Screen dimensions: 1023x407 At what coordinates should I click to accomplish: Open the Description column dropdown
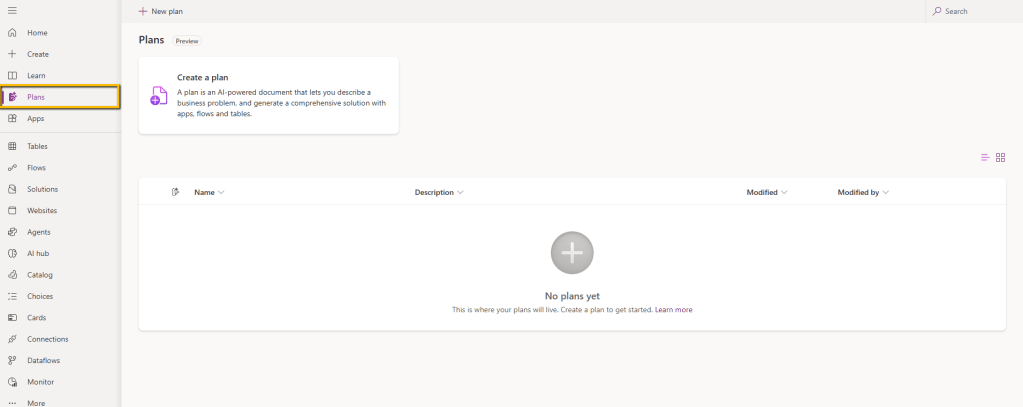pyautogui.click(x=459, y=192)
